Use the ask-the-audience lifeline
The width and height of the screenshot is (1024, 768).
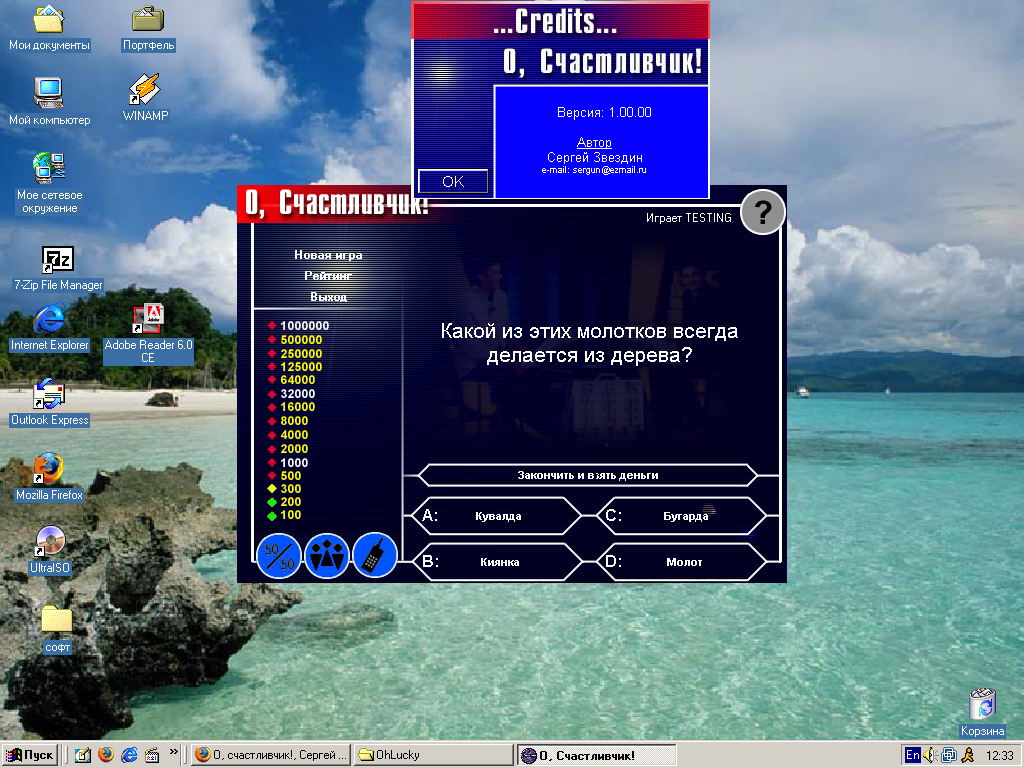[x=326, y=556]
